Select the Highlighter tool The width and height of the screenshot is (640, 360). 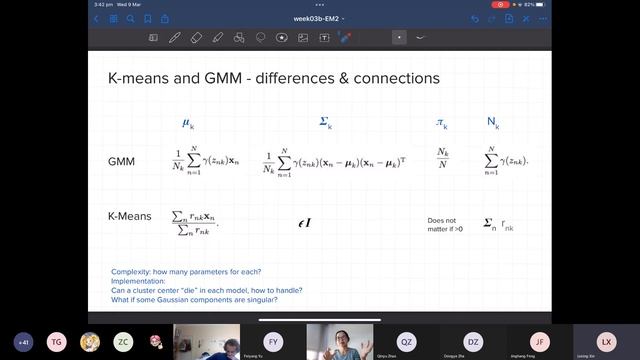pyautogui.click(x=218, y=38)
